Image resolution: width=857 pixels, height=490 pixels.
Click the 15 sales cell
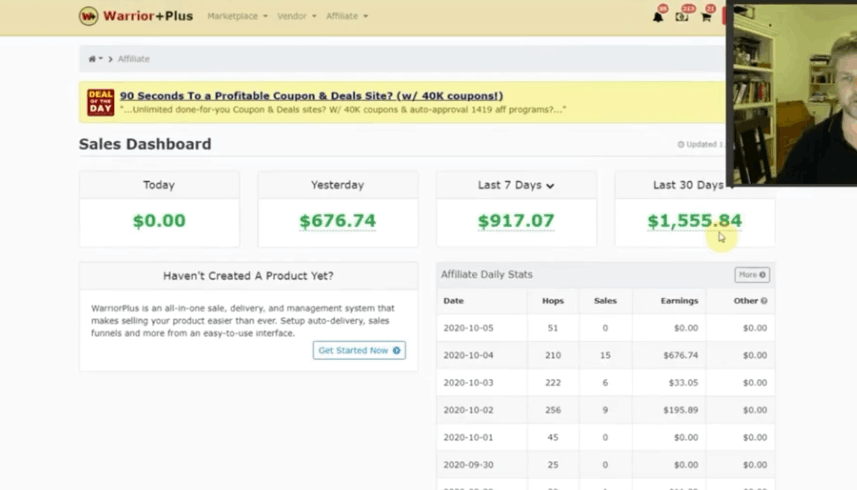[x=605, y=355]
